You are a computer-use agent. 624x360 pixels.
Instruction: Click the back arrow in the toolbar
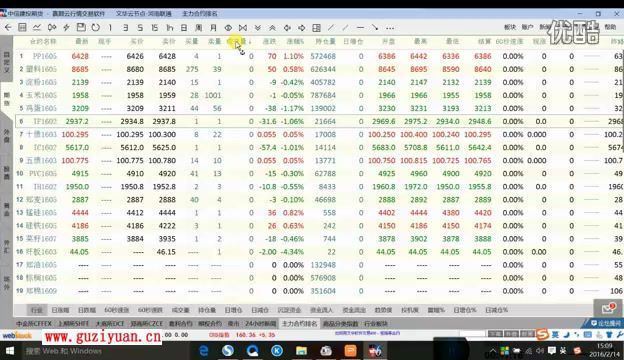pos(8,27)
